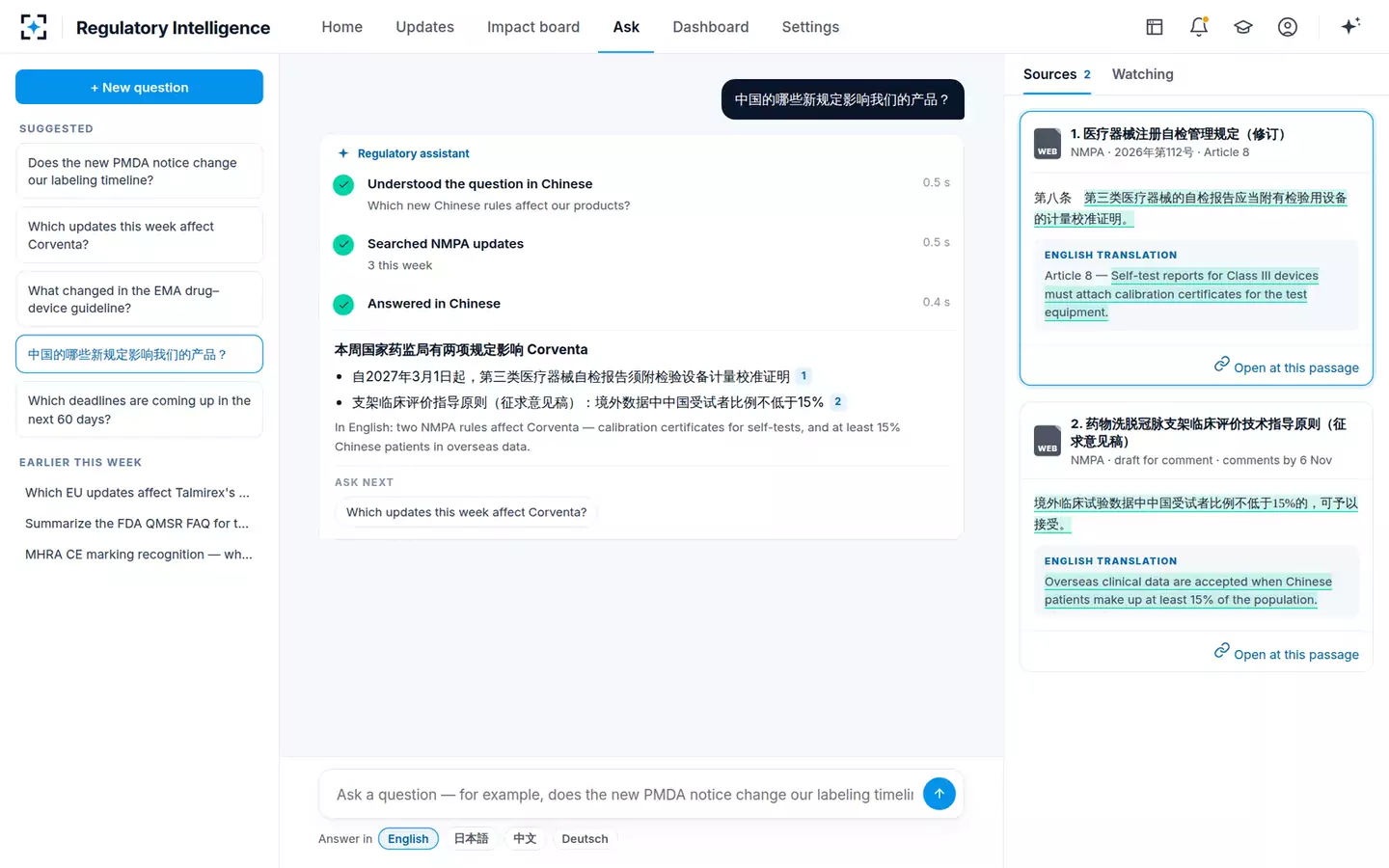Viewport: 1389px width, 868px height.
Task: Click the Chinese user question bubble
Action: click(842, 99)
